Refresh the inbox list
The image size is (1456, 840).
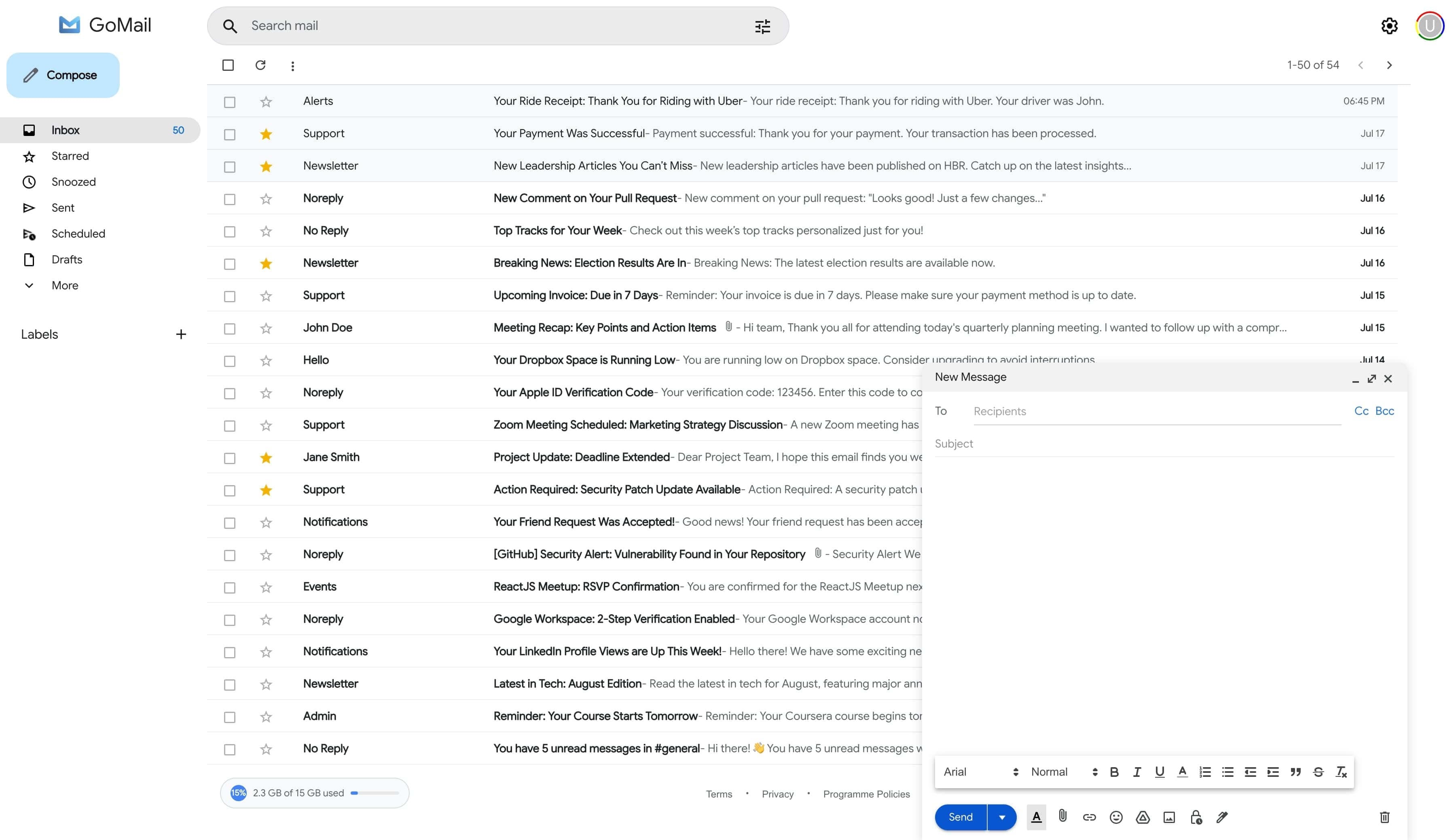click(x=260, y=65)
